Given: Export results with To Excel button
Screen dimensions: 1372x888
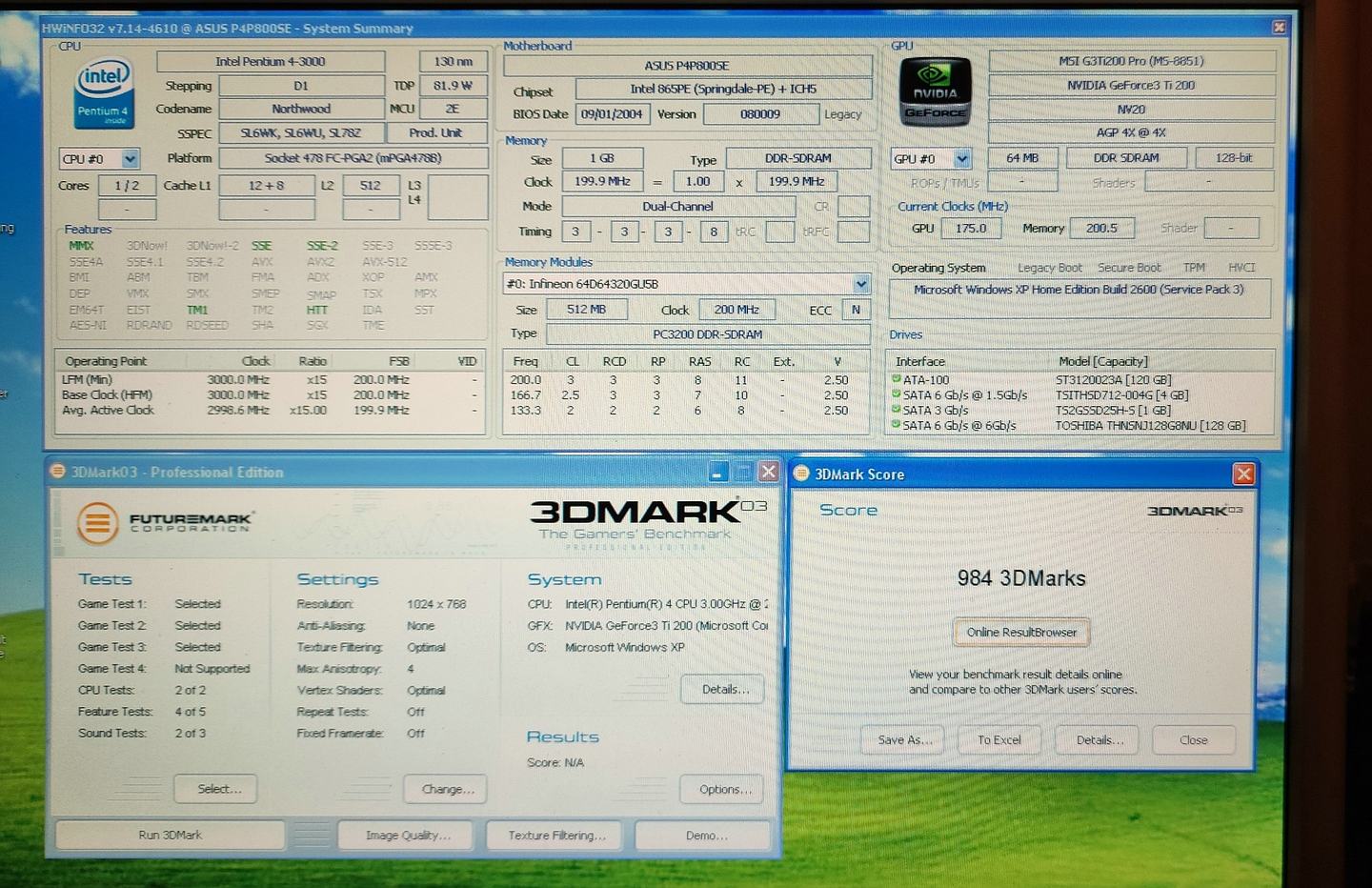Looking at the screenshot, I should point(999,739).
